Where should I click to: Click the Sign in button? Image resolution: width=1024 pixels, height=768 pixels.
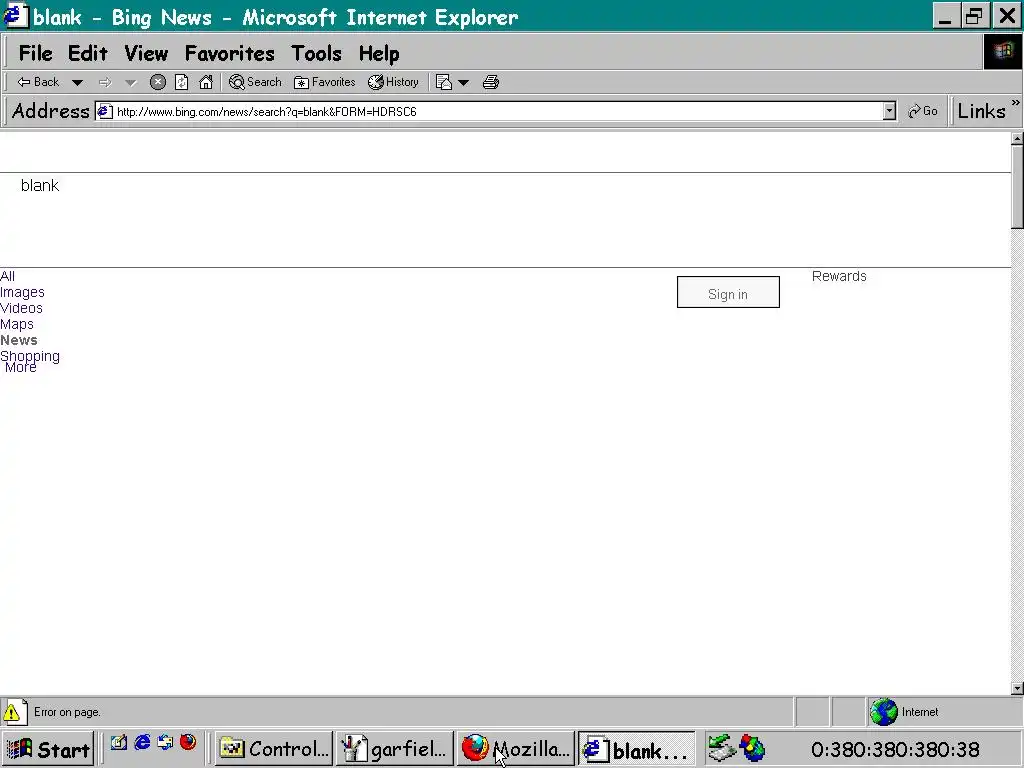tap(728, 292)
